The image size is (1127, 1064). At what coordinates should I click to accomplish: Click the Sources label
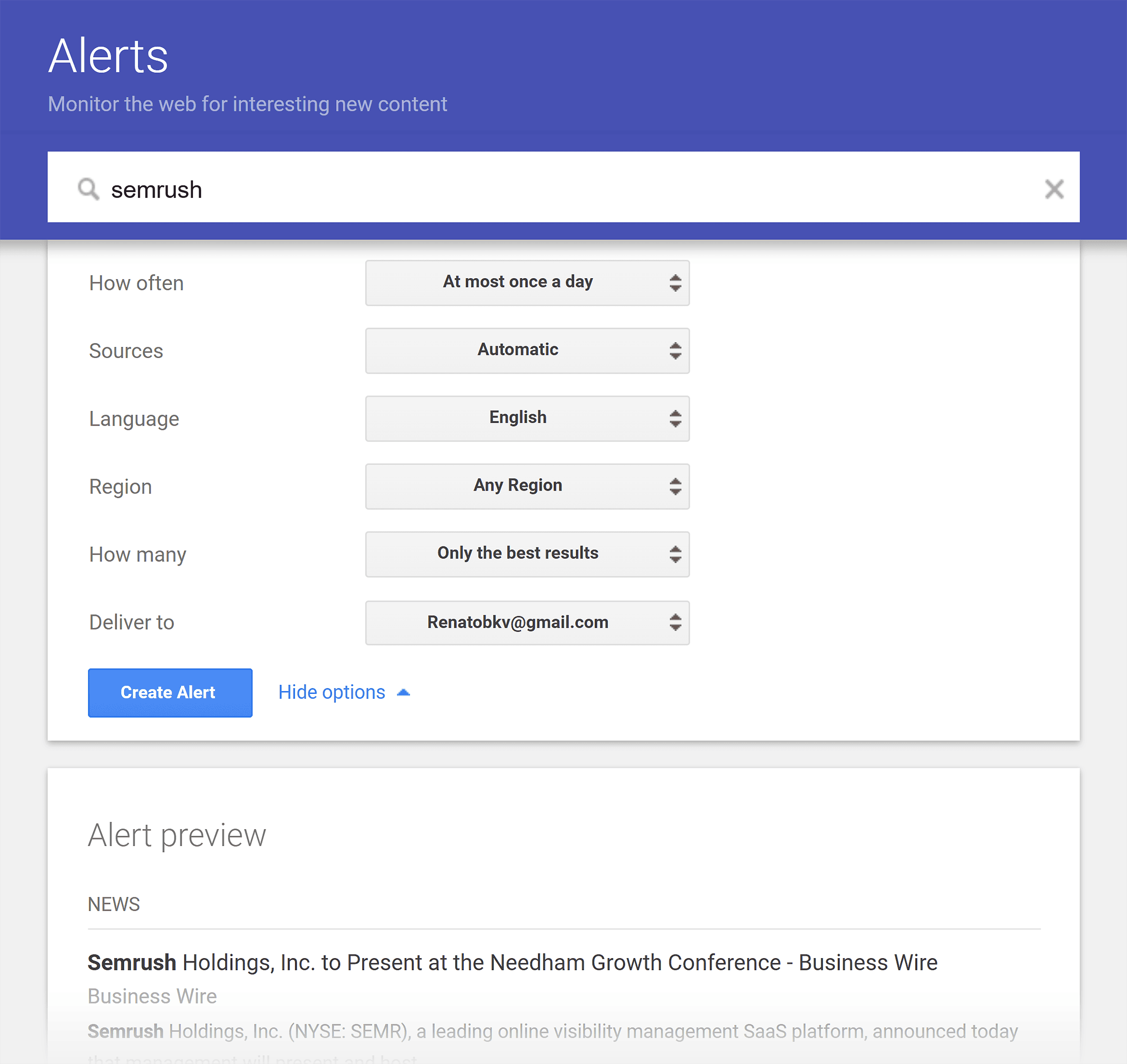[126, 351]
